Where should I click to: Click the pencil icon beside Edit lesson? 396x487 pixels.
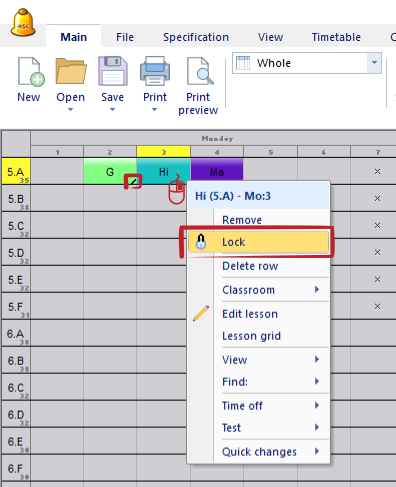coord(201,314)
